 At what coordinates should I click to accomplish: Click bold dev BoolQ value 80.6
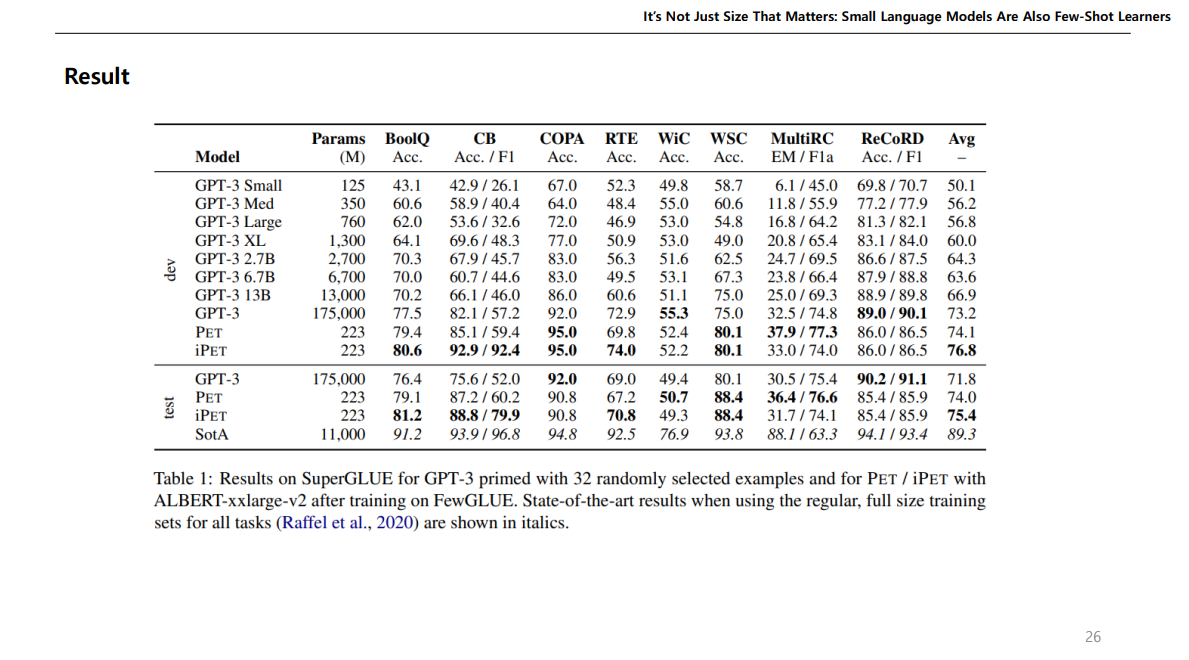click(x=406, y=350)
